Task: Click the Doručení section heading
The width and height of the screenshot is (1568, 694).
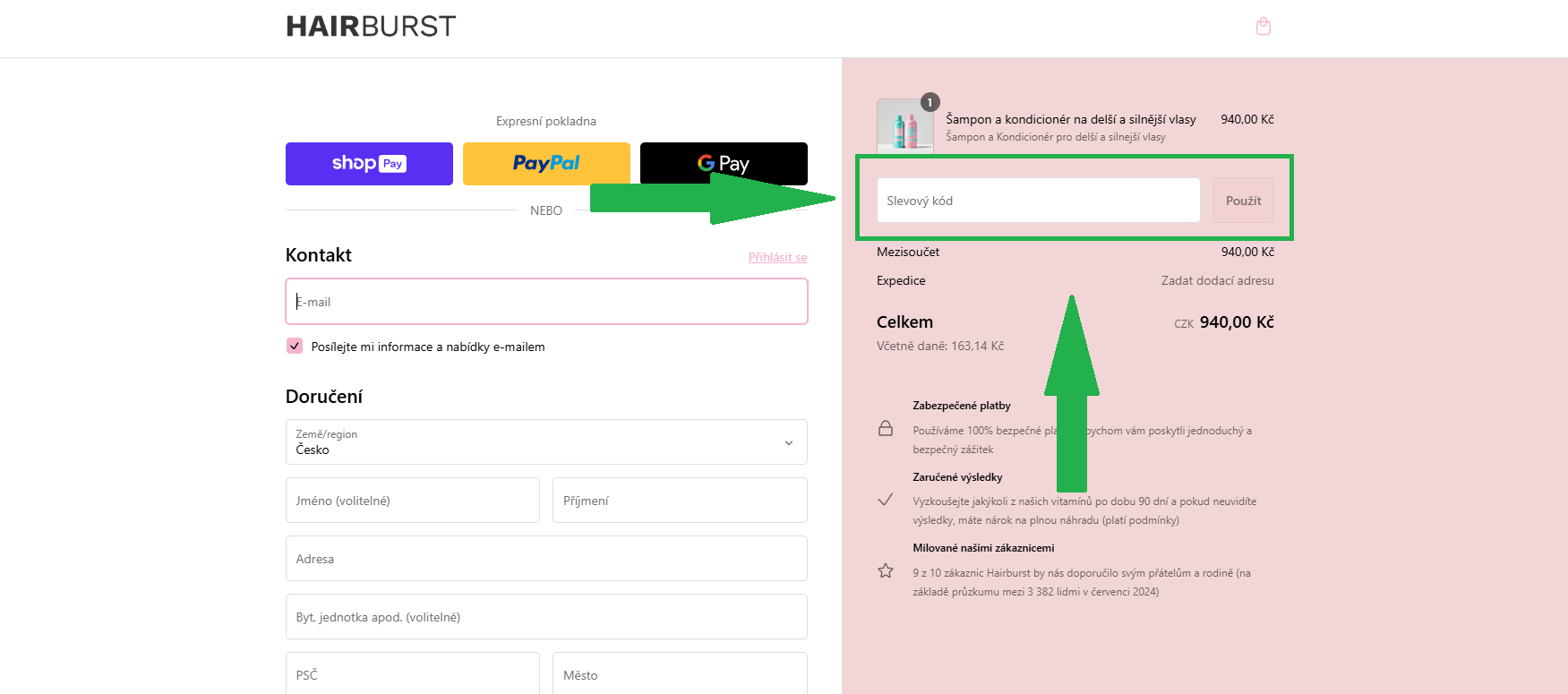Action: (x=324, y=397)
